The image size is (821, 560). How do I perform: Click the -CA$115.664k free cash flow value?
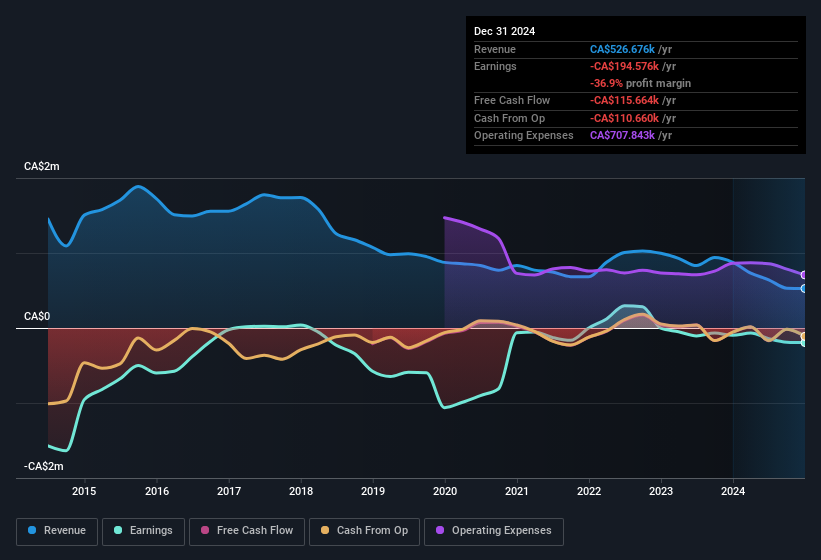624,100
